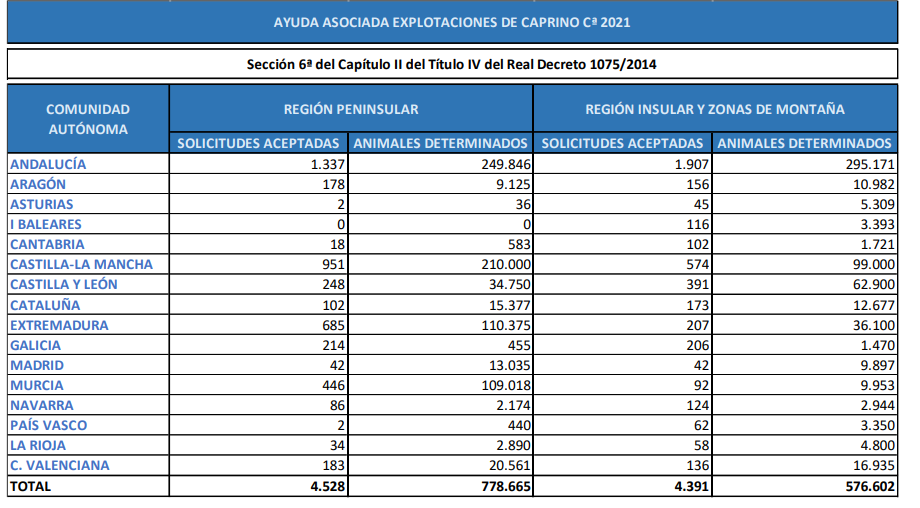The image size is (920, 508).
Task: Click Extremadura's value 110.375
Action: (x=506, y=325)
